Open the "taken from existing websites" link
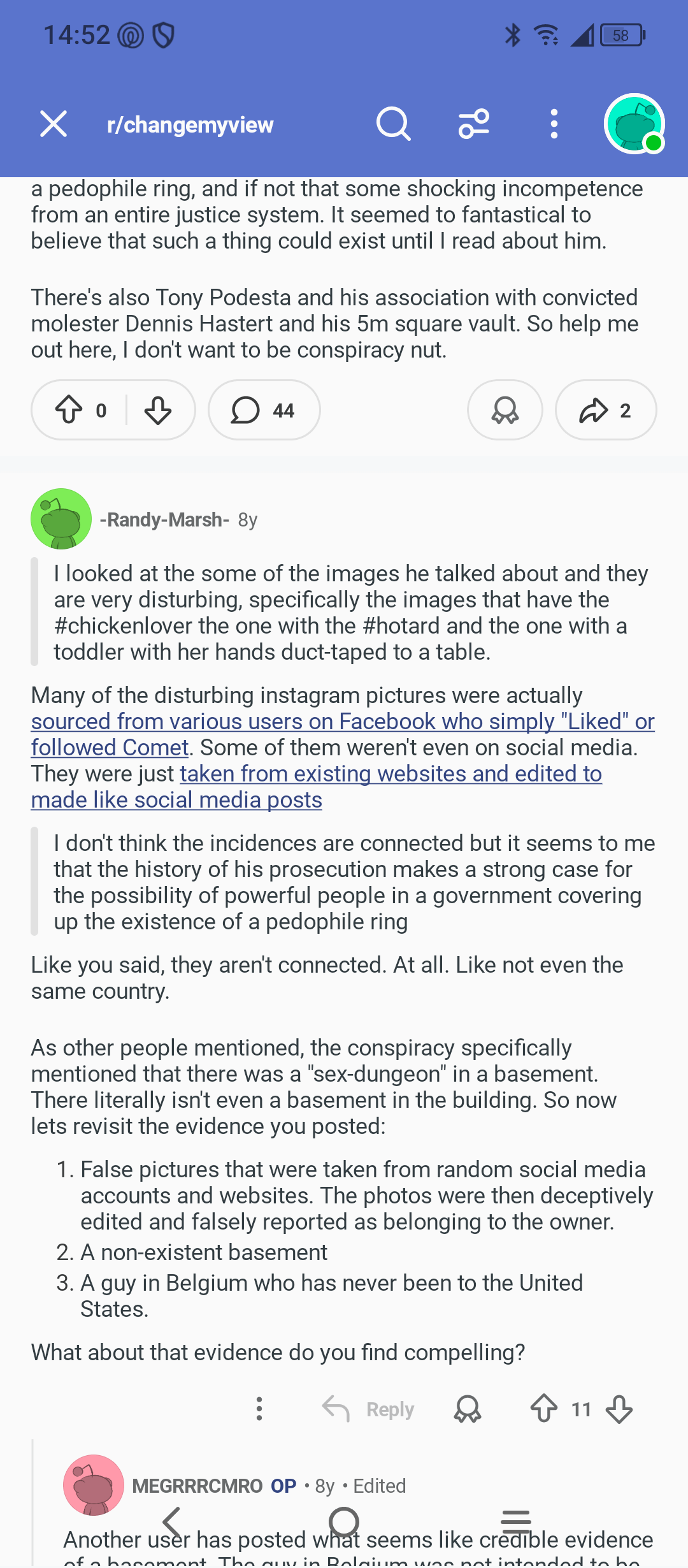Viewport: 688px width, 1568px height. click(x=391, y=774)
